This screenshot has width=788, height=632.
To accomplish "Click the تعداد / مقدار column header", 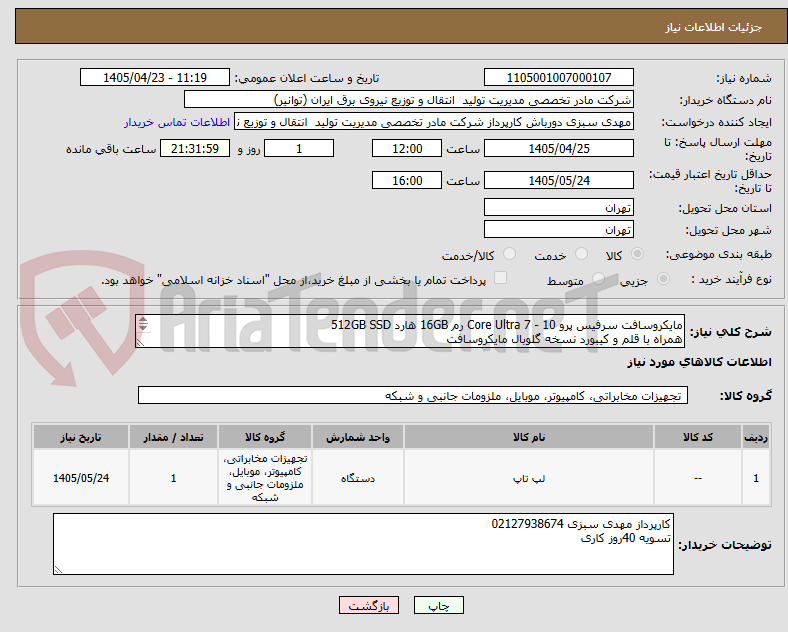I will (x=173, y=437).
